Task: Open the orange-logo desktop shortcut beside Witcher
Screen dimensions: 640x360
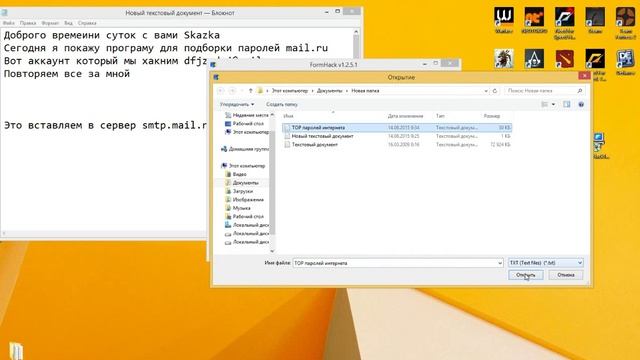Action: [534, 18]
